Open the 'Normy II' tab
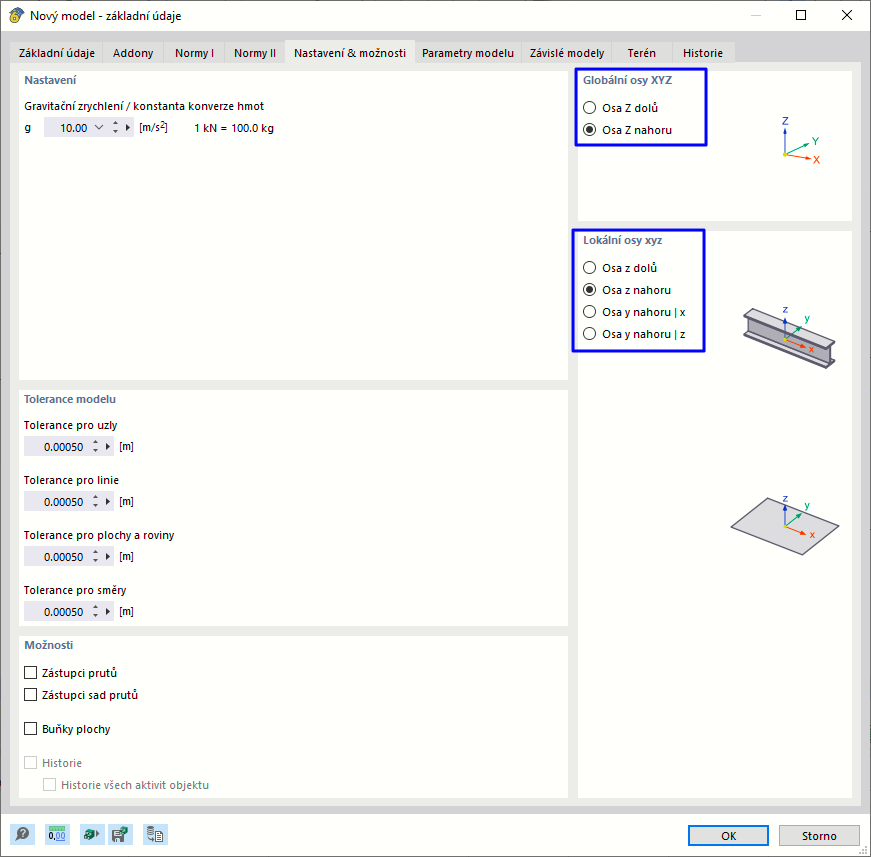871x857 pixels. click(x=254, y=53)
